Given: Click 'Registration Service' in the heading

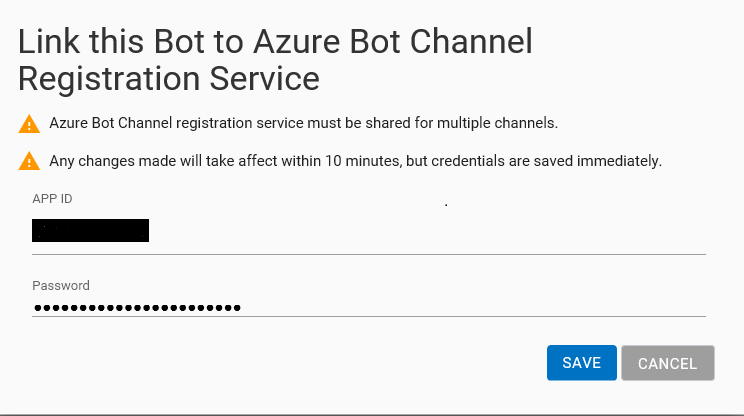Looking at the screenshot, I should (169, 77).
